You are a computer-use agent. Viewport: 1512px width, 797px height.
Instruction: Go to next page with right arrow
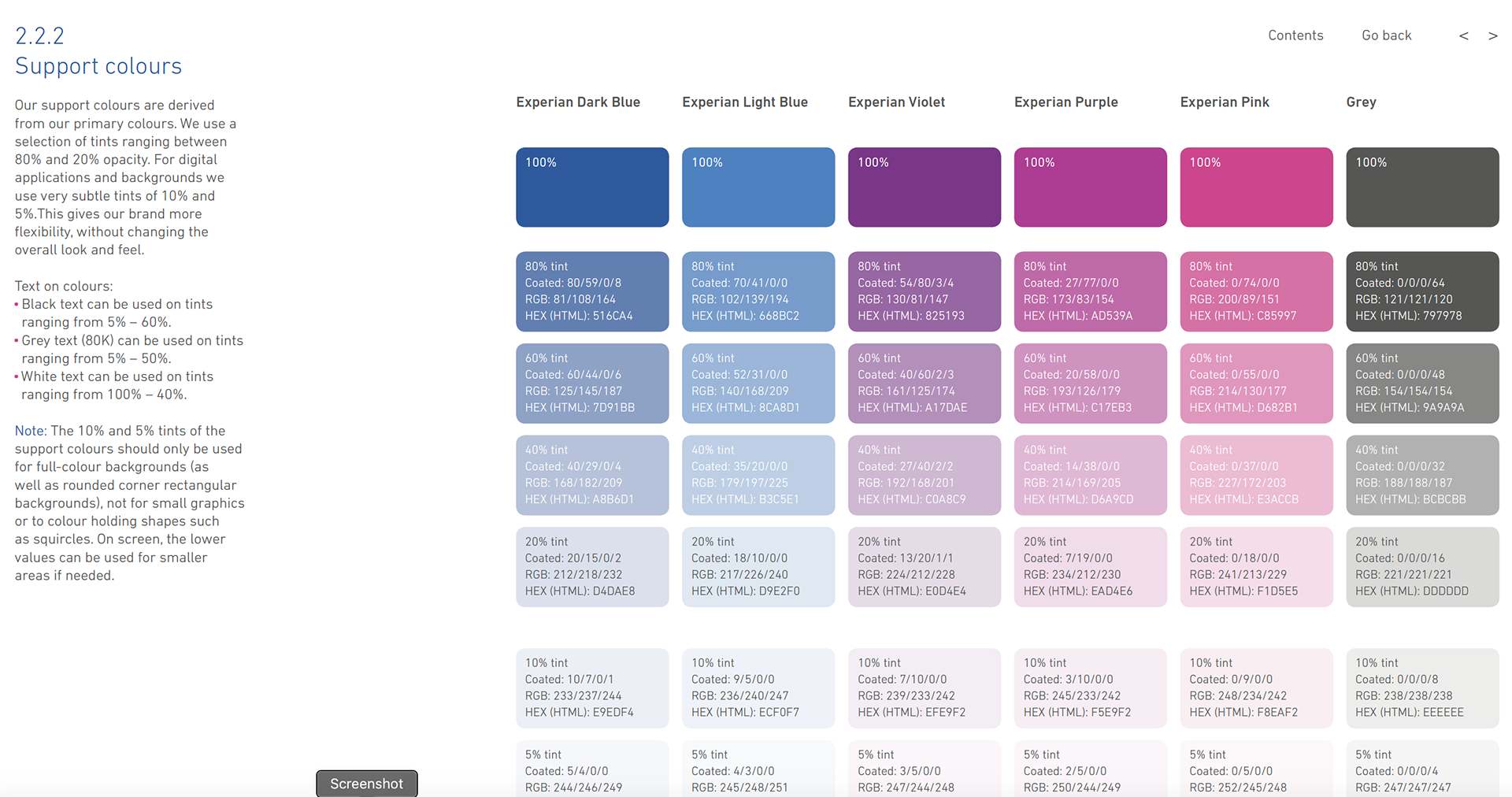(x=1492, y=35)
